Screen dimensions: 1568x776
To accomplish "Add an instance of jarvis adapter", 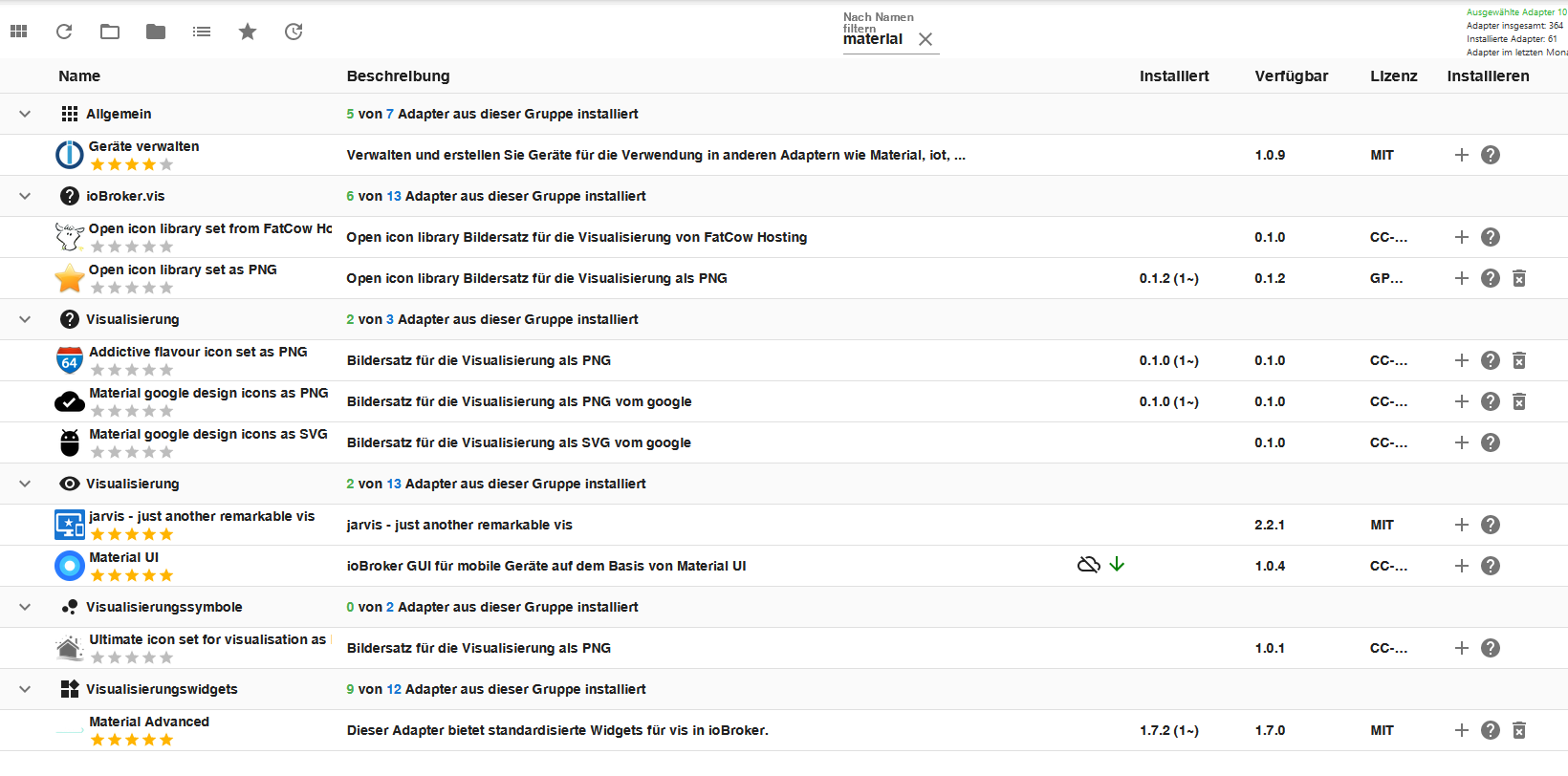I will 1462,525.
